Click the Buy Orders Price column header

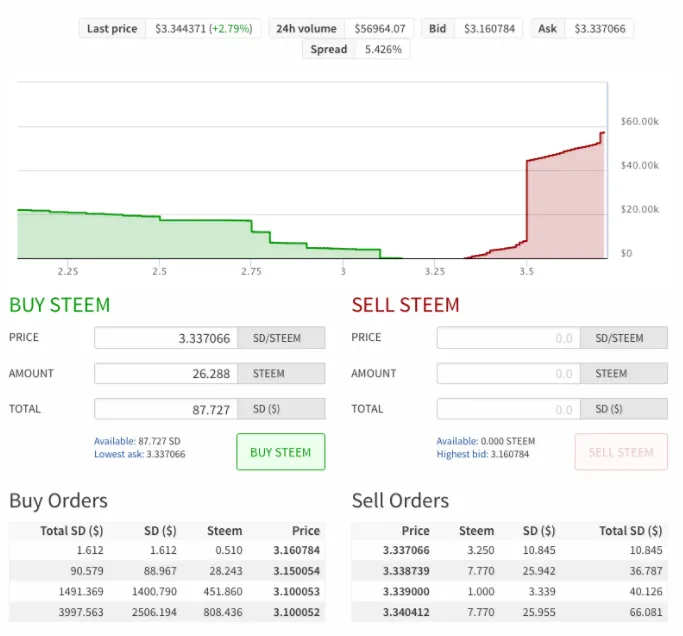point(306,531)
